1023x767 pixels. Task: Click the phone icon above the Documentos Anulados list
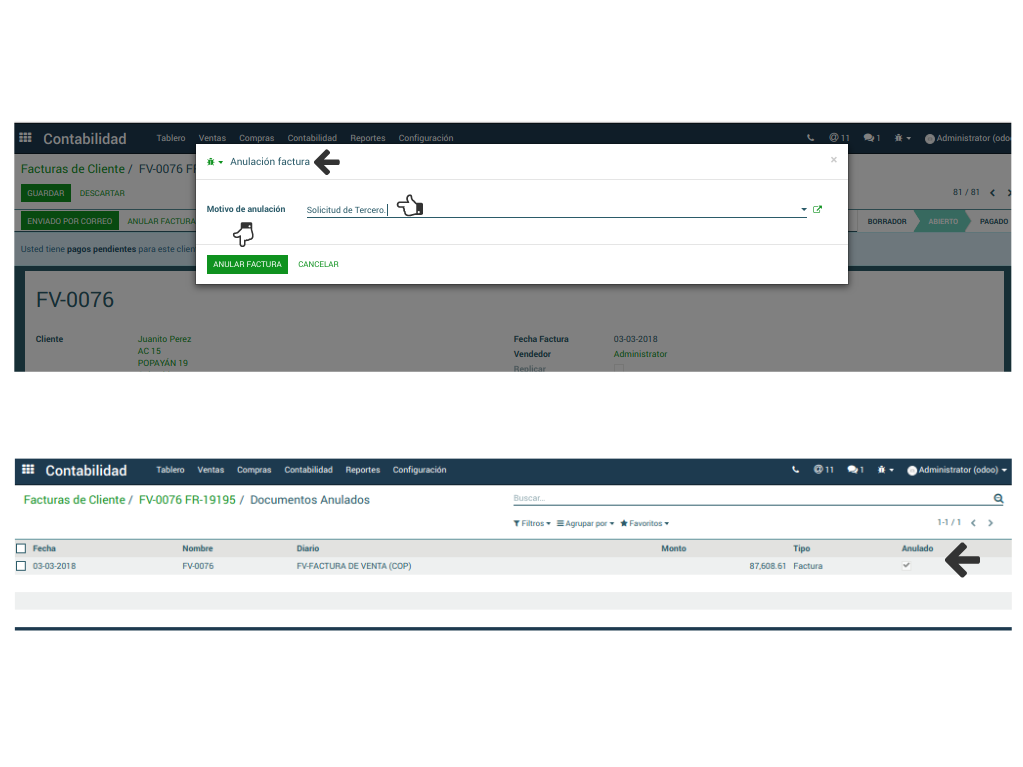796,470
